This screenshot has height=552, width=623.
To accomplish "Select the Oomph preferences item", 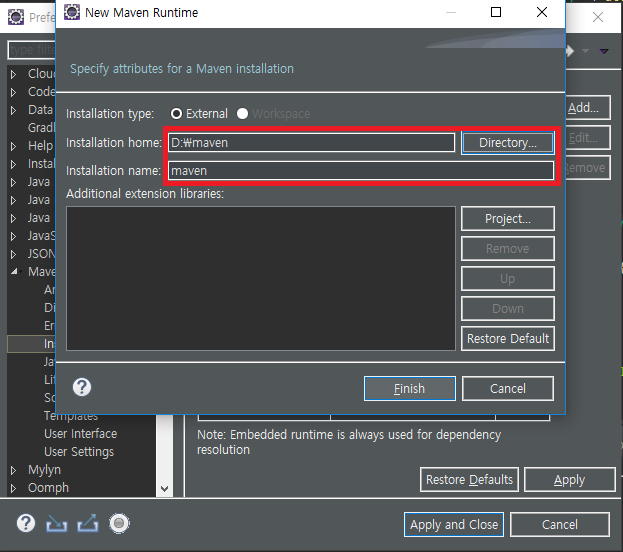I will (48, 488).
